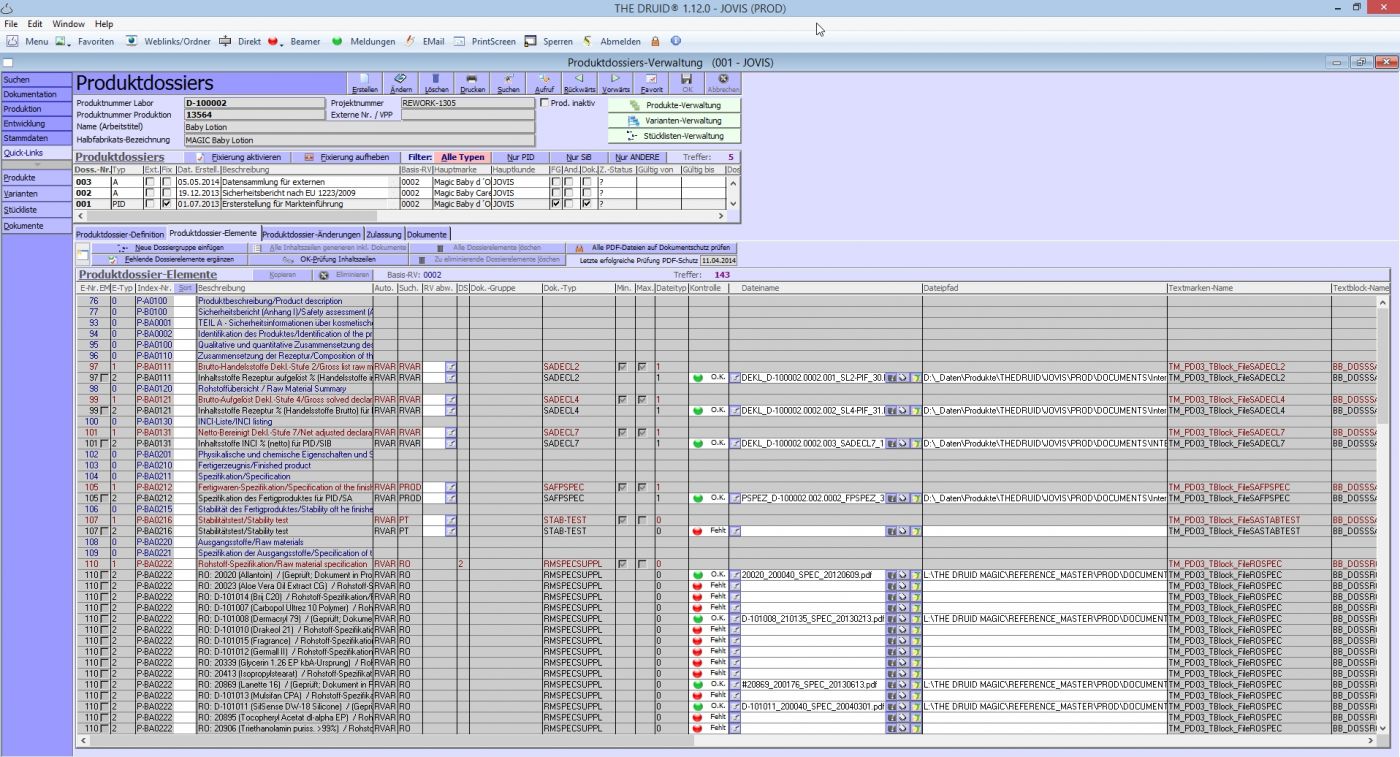The image size is (1400, 757).
Task: Go back with the Rückwärts arrow
Action: click(579, 82)
